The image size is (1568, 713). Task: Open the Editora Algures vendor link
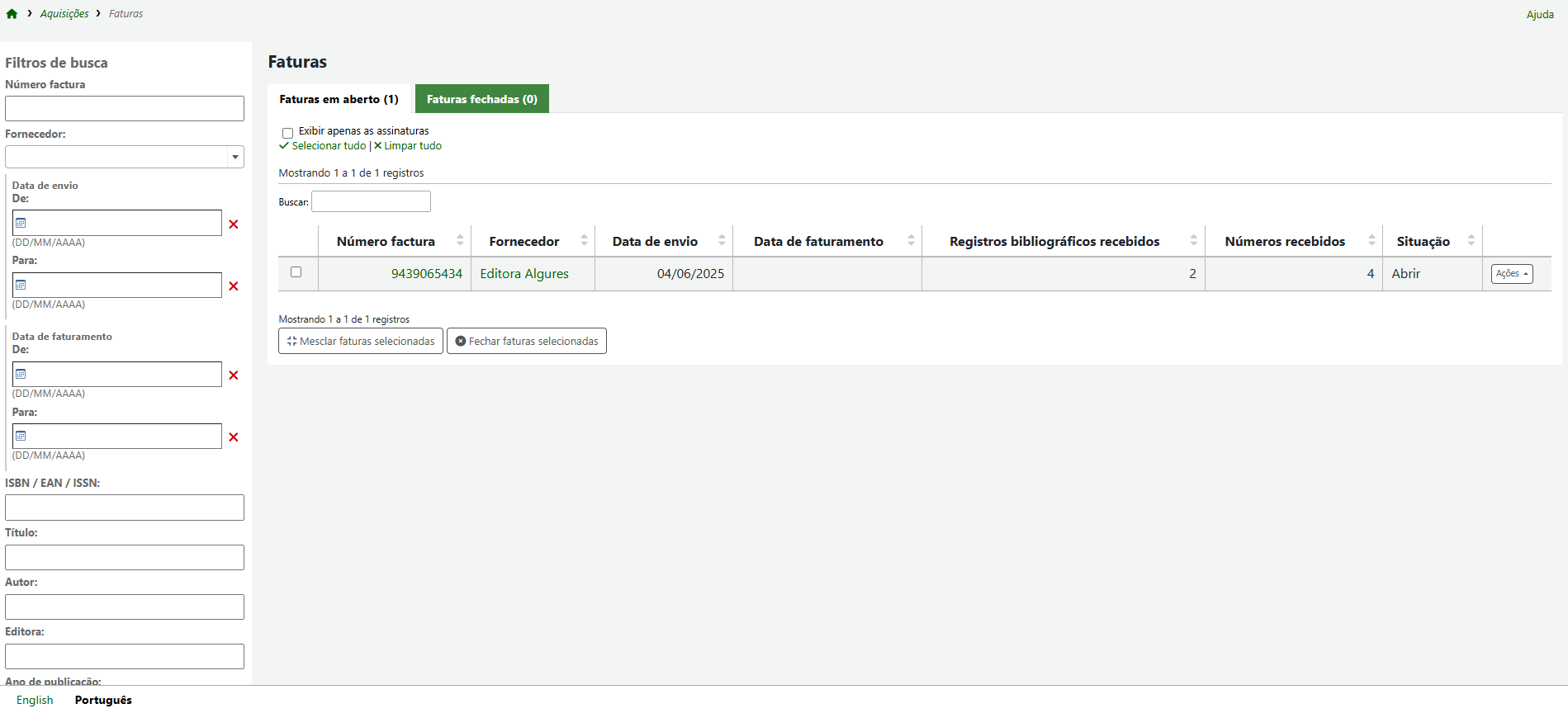pyautogui.click(x=524, y=274)
